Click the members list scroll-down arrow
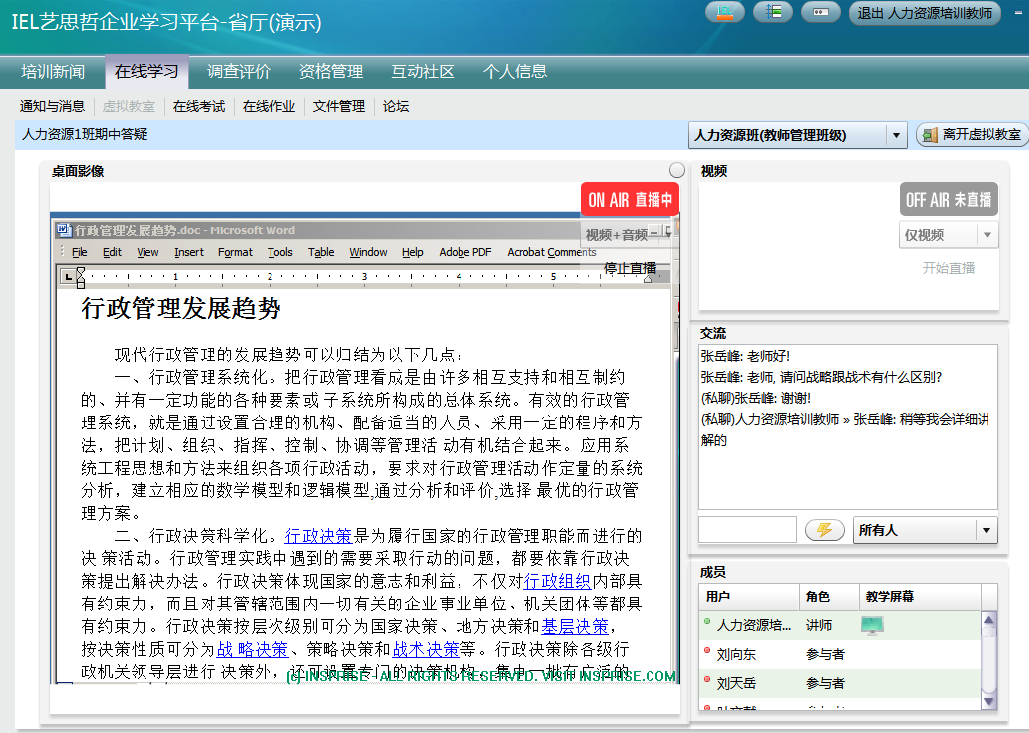1029x733 pixels. [x=989, y=702]
